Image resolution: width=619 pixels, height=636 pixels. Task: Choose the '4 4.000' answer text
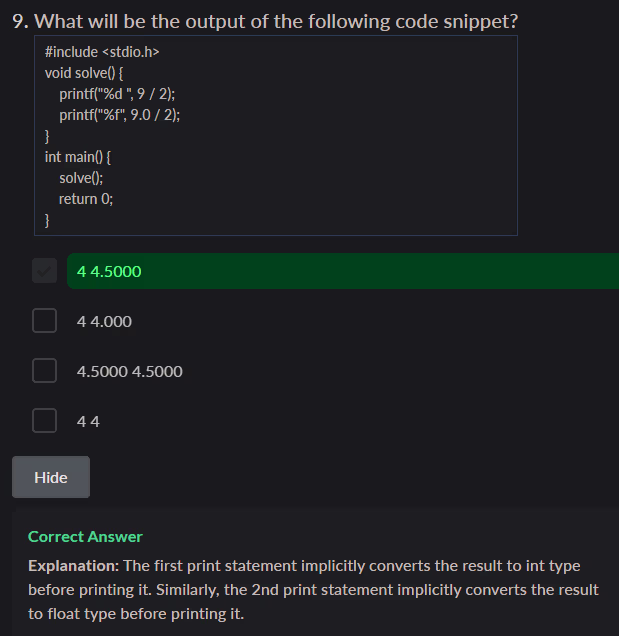(x=104, y=321)
